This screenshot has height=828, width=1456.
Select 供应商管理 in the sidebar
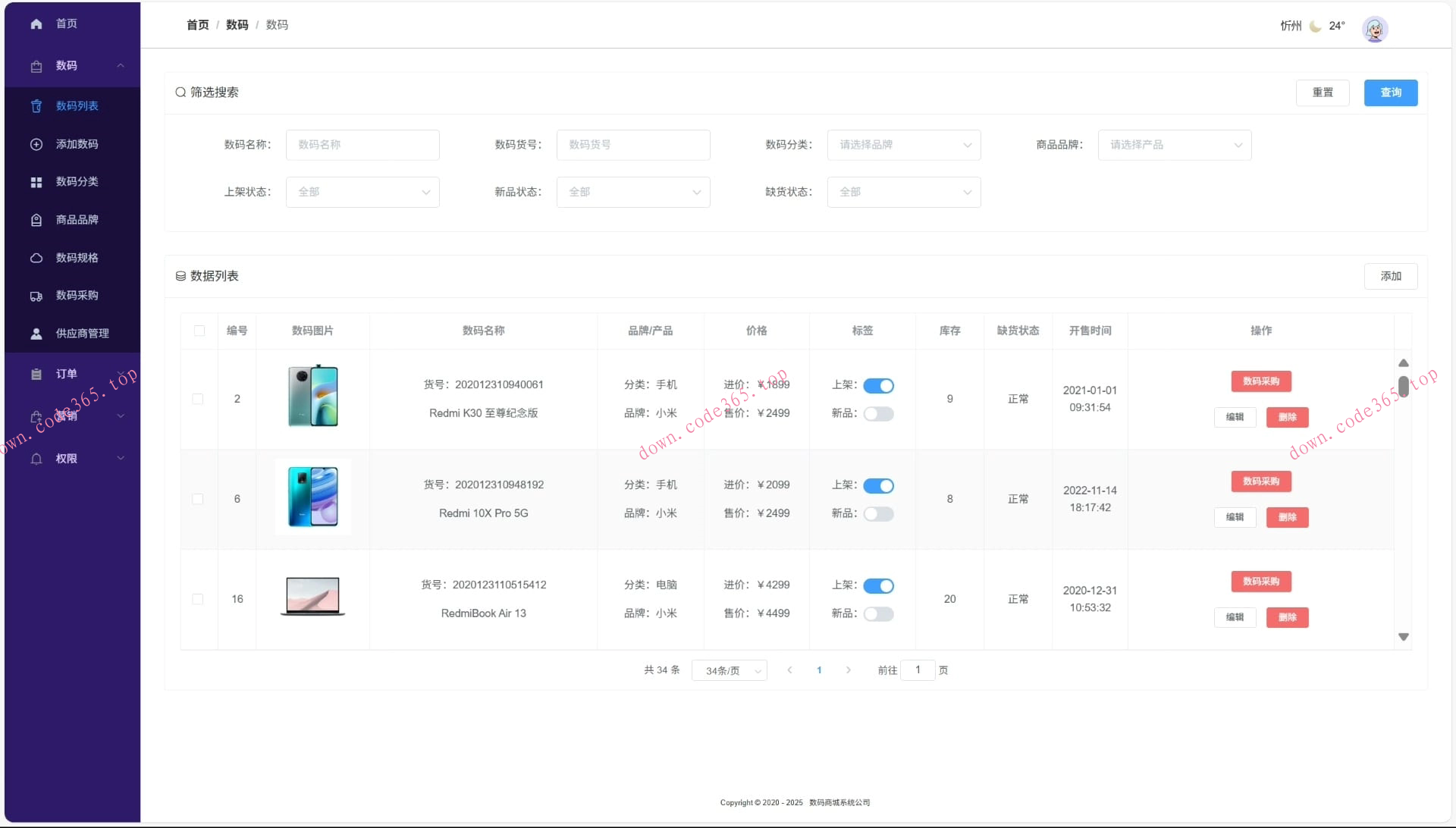coord(82,333)
